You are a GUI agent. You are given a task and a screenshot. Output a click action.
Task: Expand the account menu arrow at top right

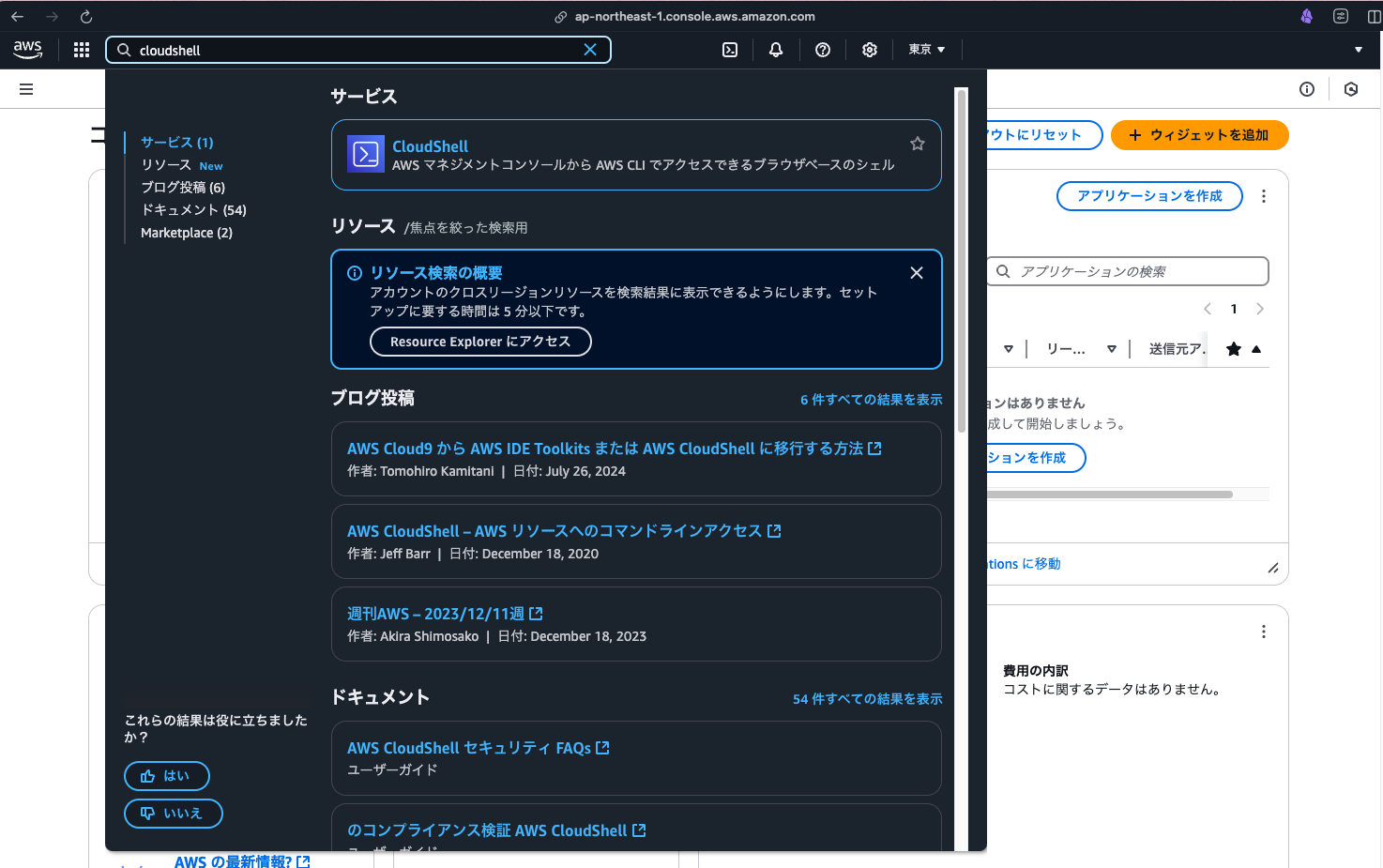pos(1359,50)
